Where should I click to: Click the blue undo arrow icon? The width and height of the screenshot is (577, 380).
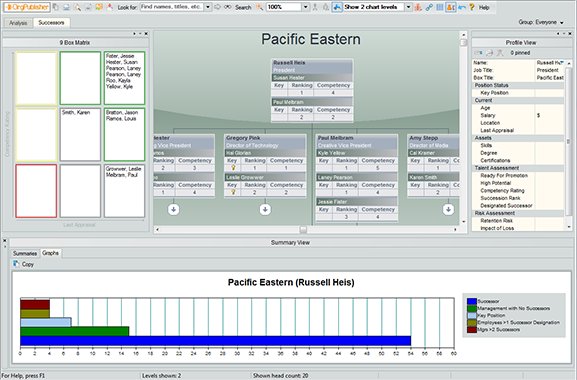coord(461,7)
